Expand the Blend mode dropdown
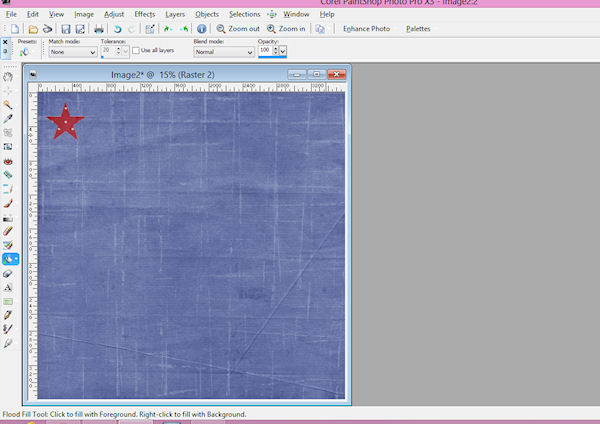 (x=224, y=52)
